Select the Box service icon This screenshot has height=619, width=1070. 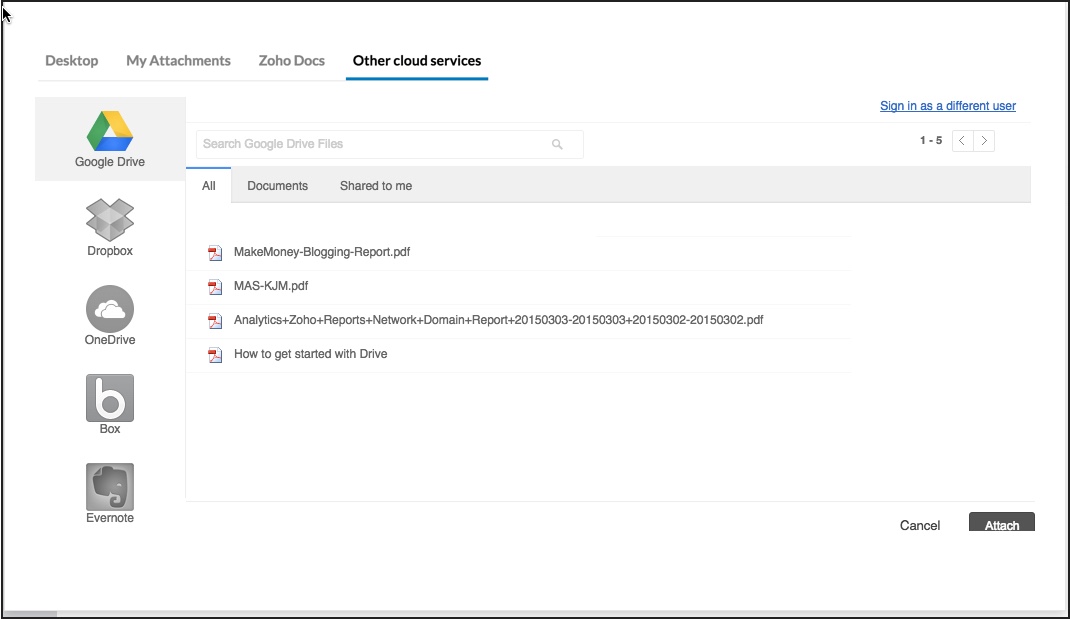click(x=110, y=398)
